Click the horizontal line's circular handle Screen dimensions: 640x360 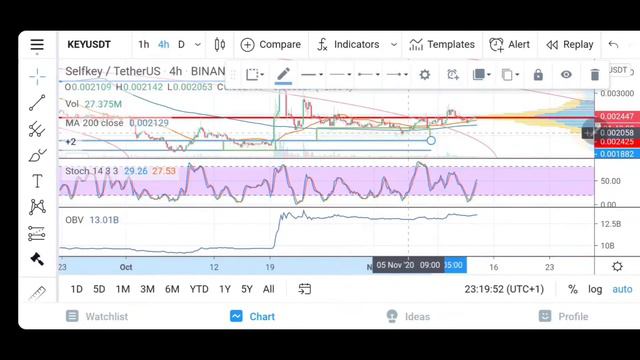pos(431,141)
